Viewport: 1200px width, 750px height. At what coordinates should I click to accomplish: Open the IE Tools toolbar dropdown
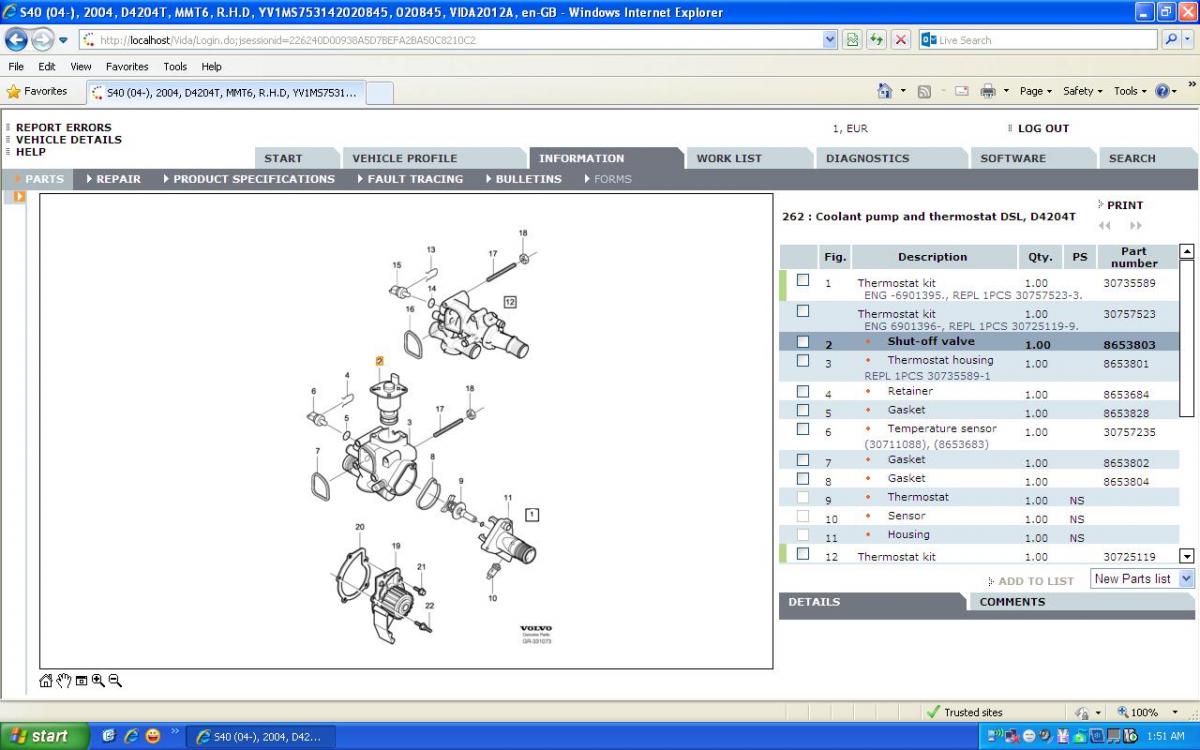click(x=1131, y=91)
